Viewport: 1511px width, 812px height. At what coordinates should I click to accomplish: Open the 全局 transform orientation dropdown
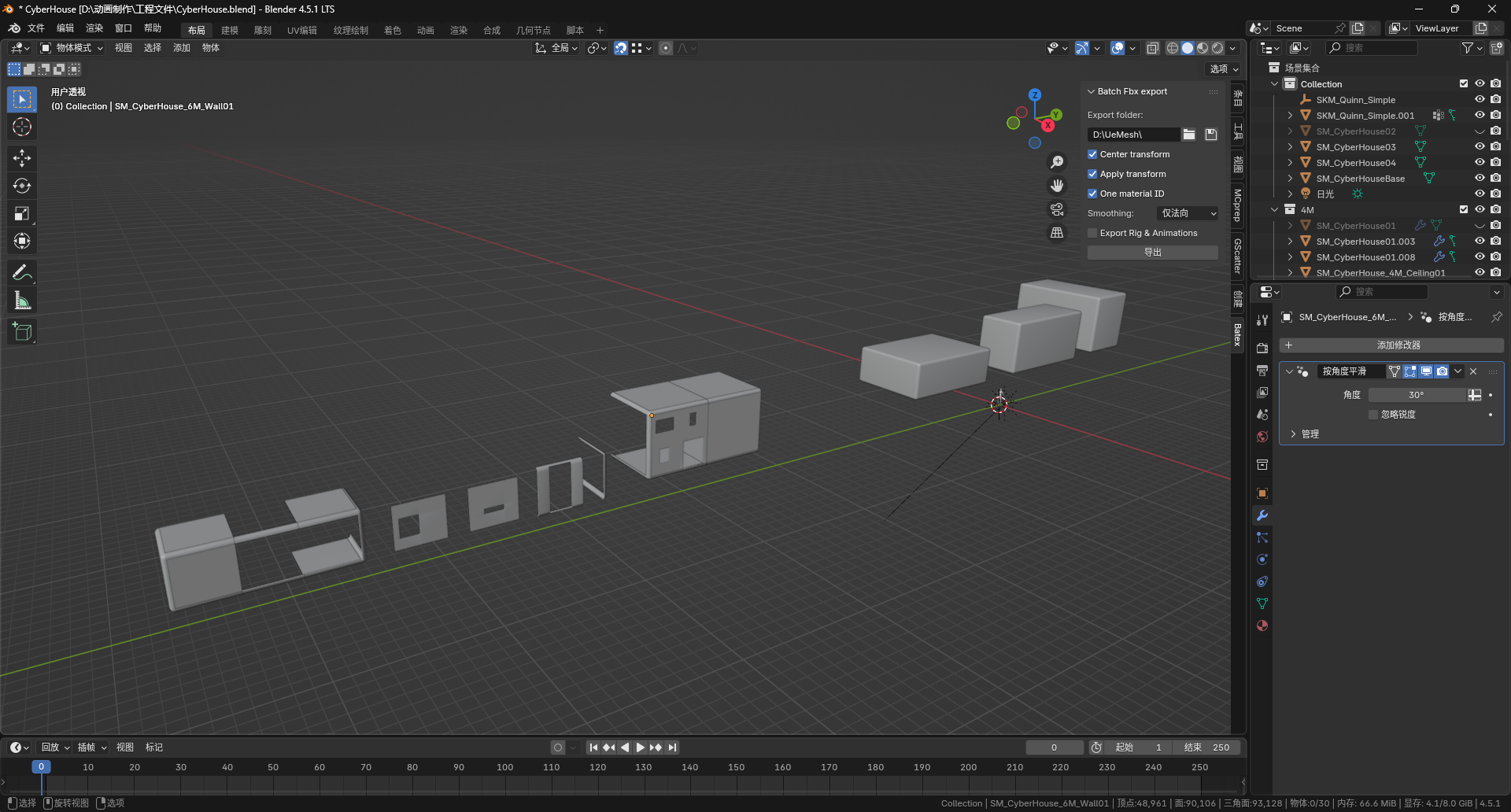click(556, 48)
